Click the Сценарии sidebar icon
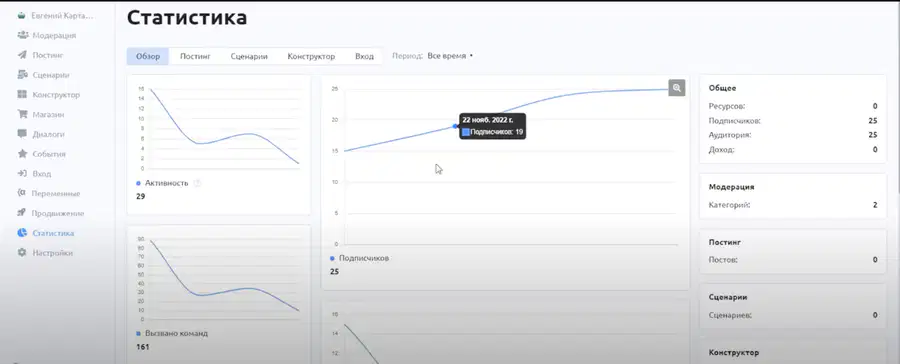 [x=22, y=75]
